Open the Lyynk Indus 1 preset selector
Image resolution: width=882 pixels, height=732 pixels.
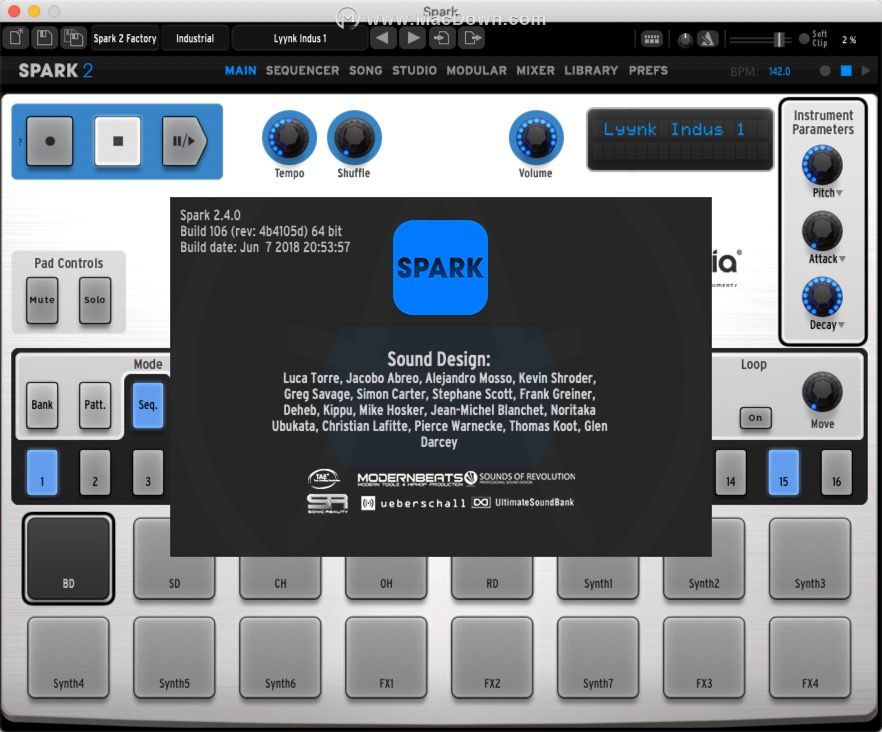click(300, 38)
